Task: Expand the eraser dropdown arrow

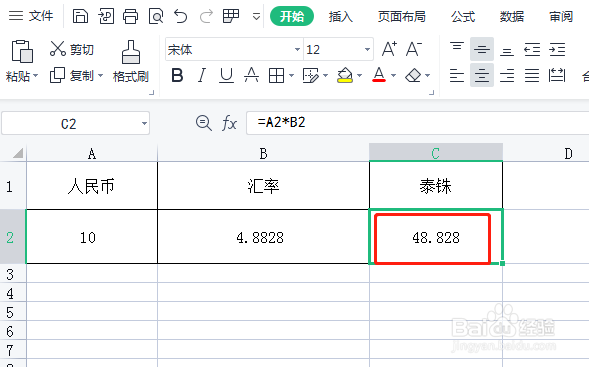Action: pos(427,76)
